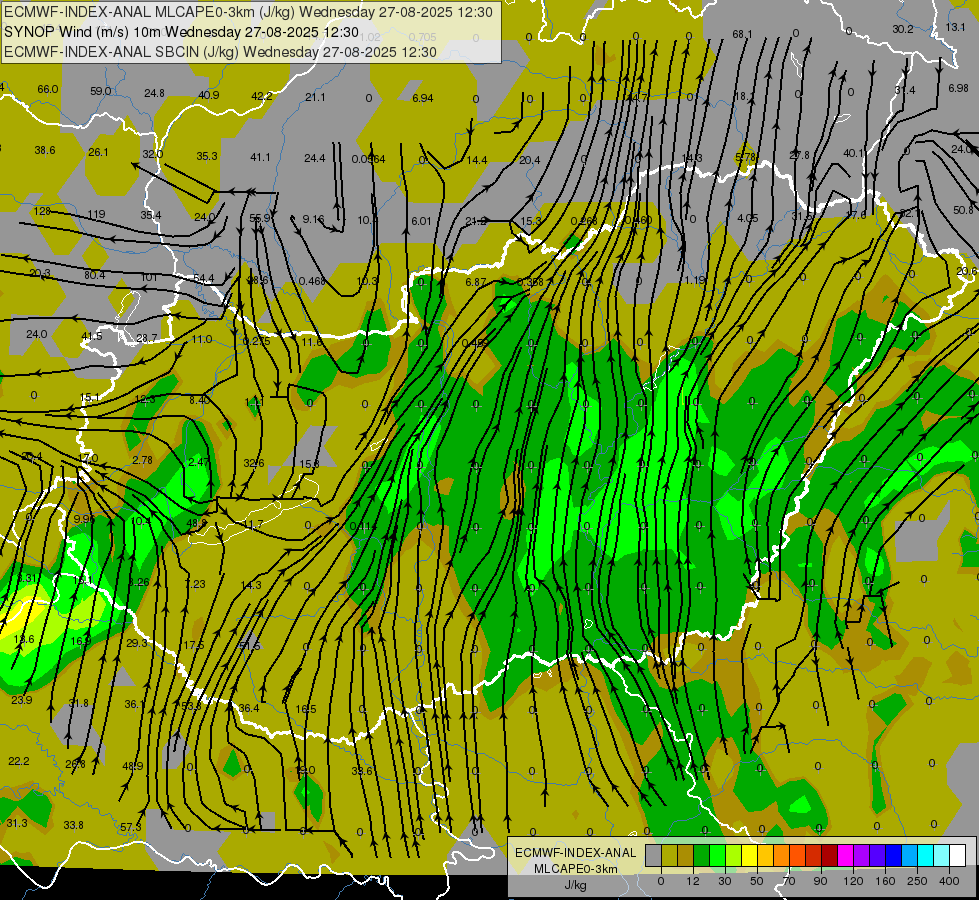
Task: Click the map value '4.05'
Action: [x=747, y=218]
